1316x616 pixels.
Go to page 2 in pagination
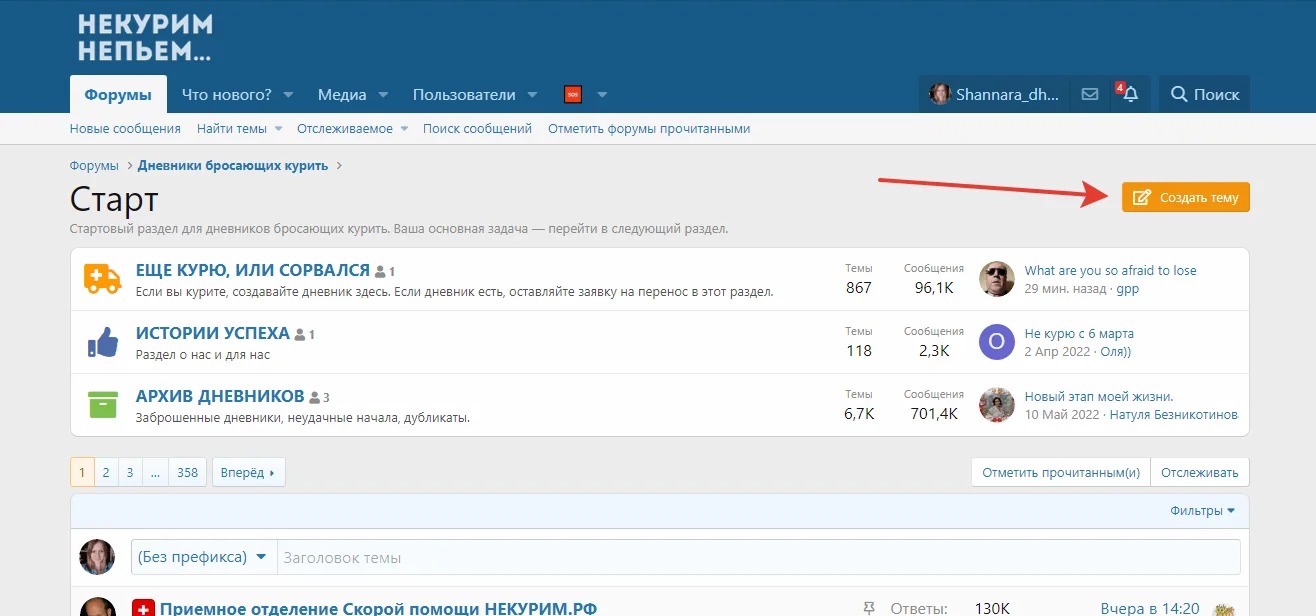pos(106,473)
